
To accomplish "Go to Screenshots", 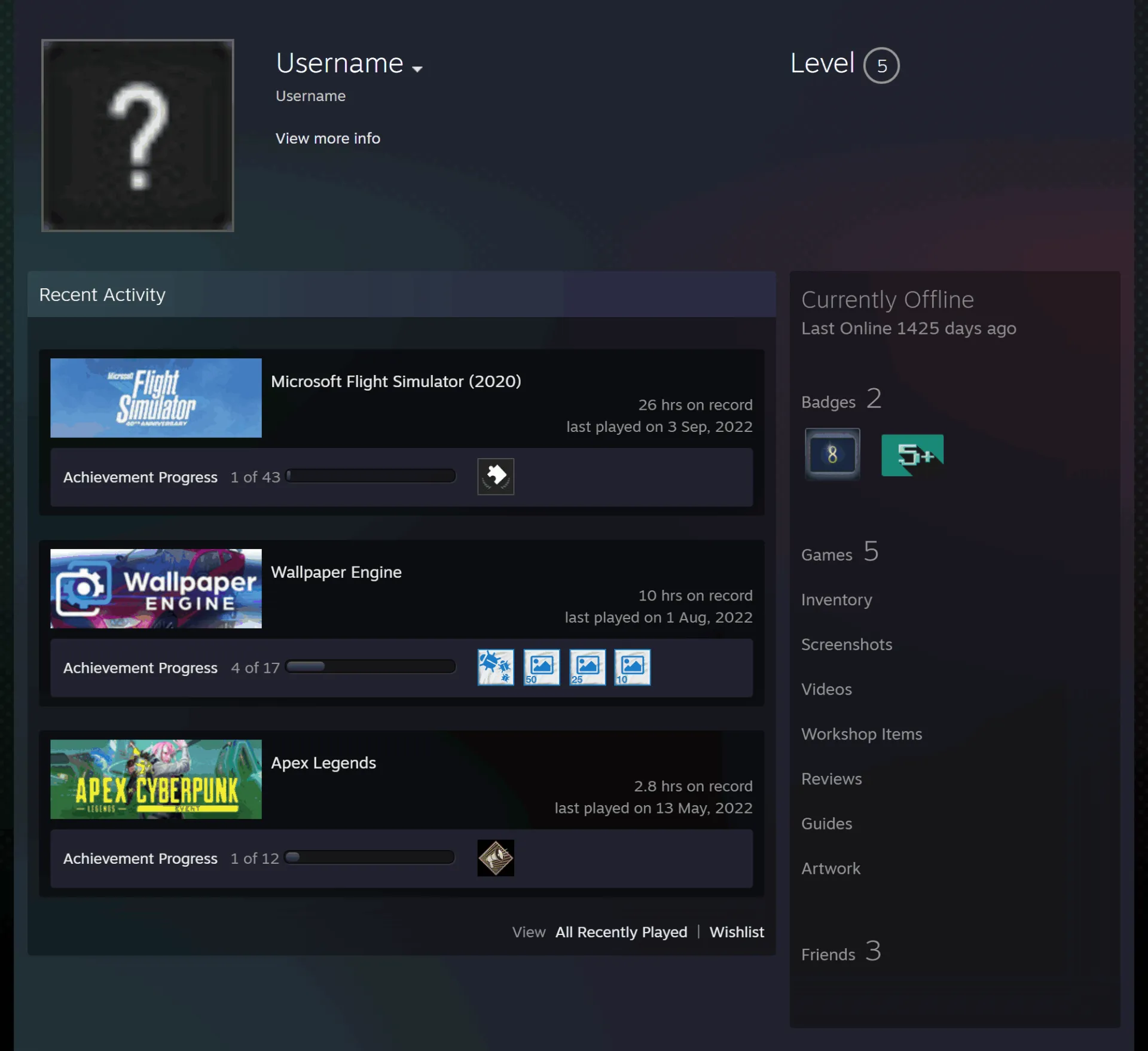I will coord(847,644).
